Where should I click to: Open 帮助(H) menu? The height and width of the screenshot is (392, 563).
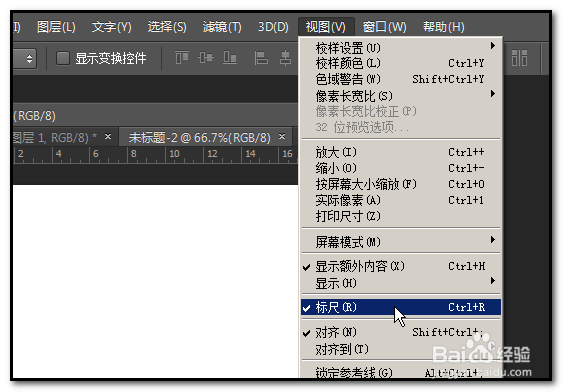pyautogui.click(x=443, y=27)
